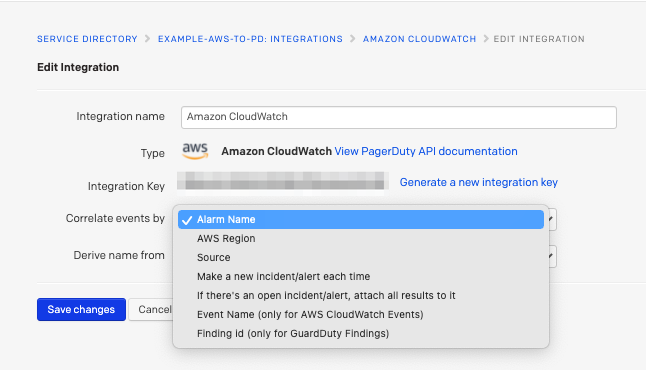Open the Service Directory breadcrumb link
Image resolution: width=646 pixels, height=370 pixels.
pos(87,39)
